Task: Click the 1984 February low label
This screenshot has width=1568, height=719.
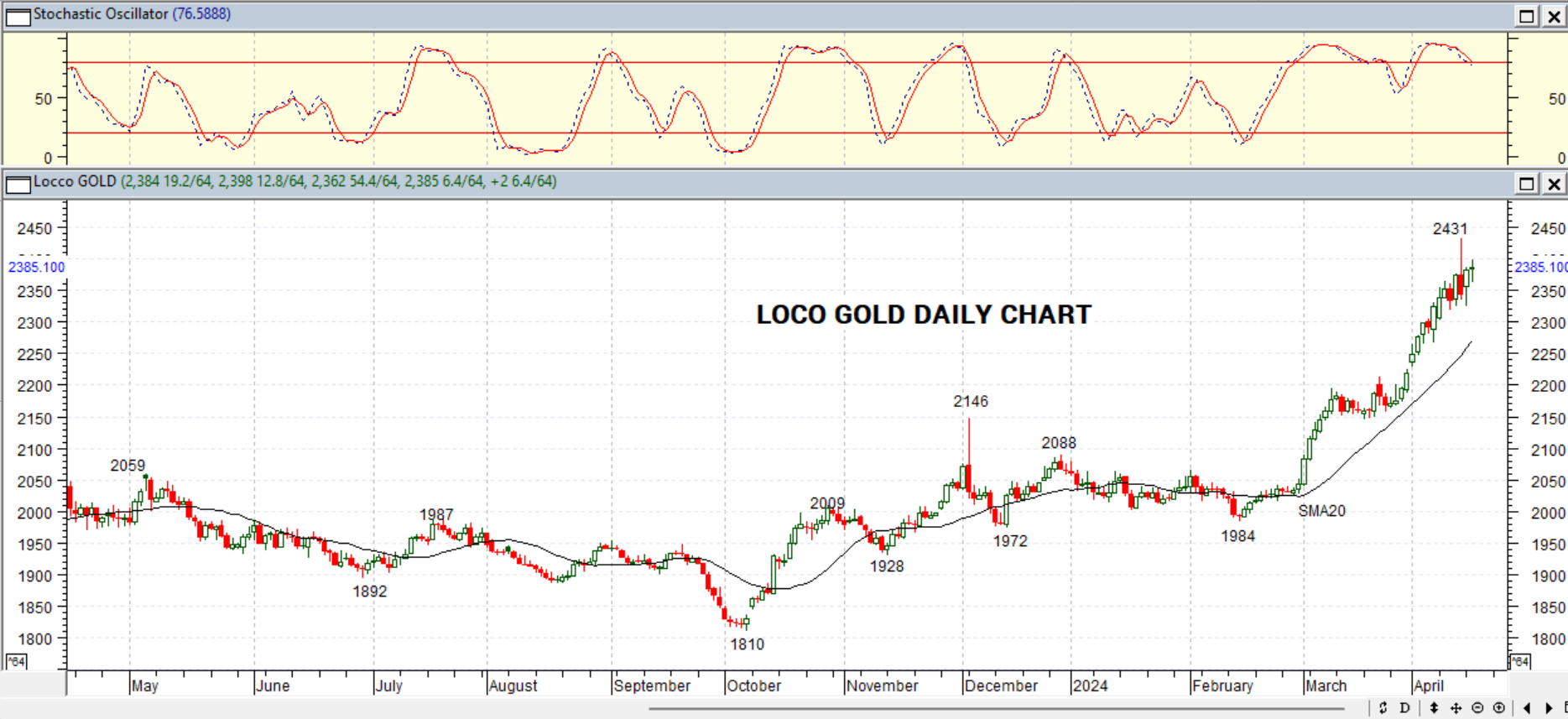Action: pyautogui.click(x=1237, y=536)
